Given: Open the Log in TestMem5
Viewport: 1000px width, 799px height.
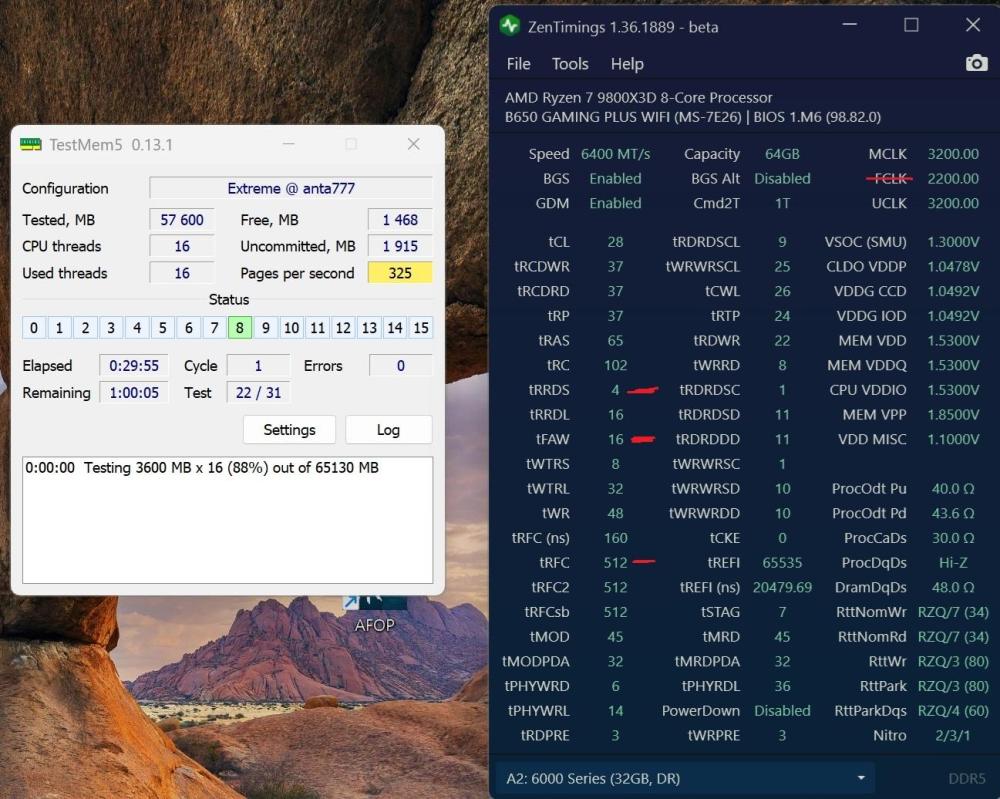Looking at the screenshot, I should tap(388, 430).
